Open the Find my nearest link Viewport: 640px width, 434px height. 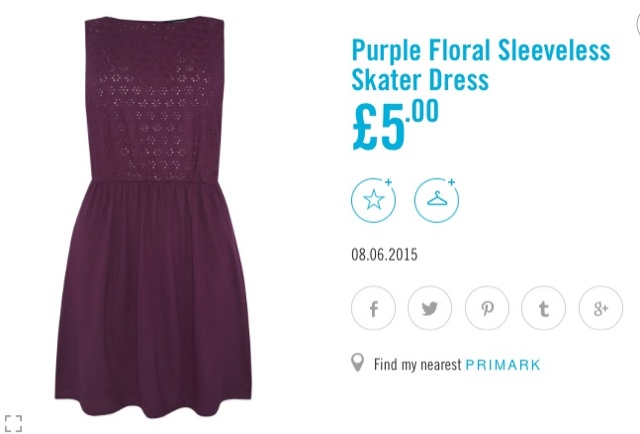(x=417, y=365)
